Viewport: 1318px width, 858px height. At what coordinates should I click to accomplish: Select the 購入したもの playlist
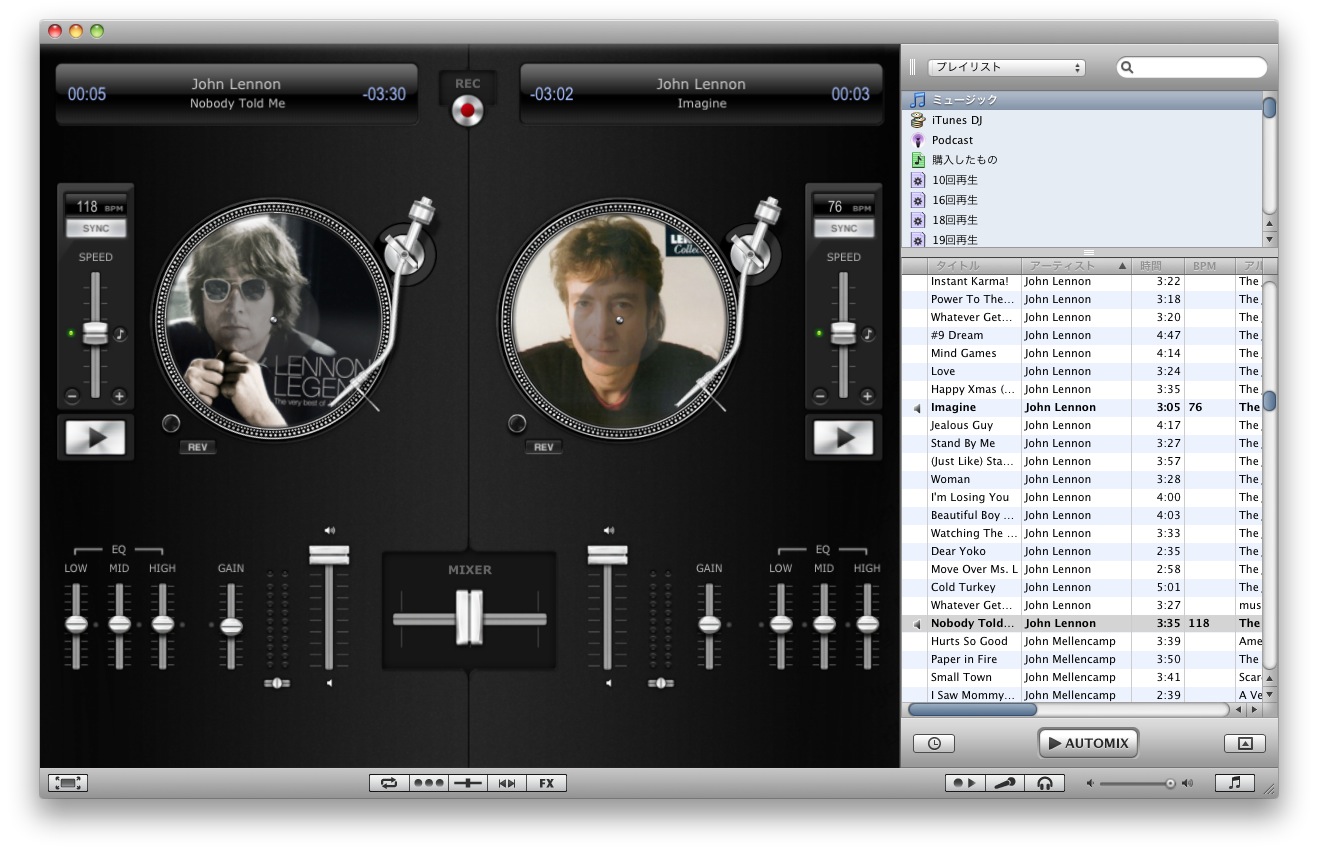1082,160
